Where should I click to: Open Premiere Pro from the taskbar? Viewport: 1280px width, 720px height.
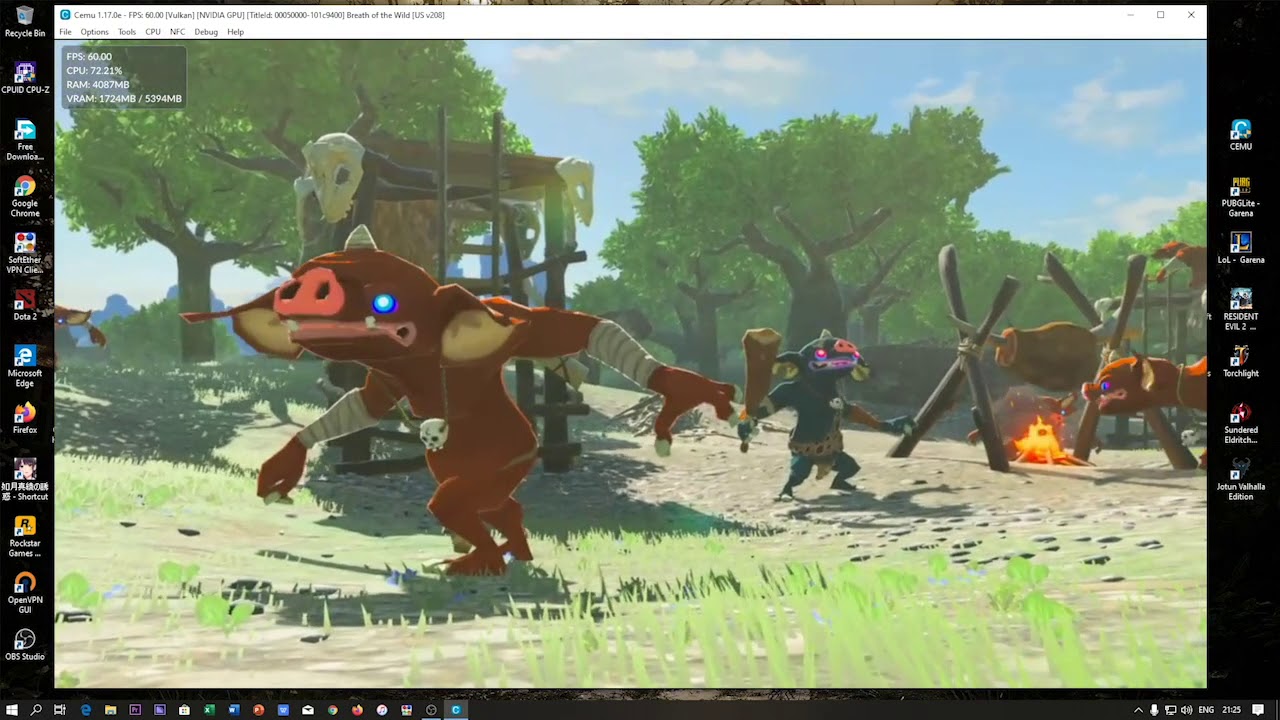[x=135, y=710]
